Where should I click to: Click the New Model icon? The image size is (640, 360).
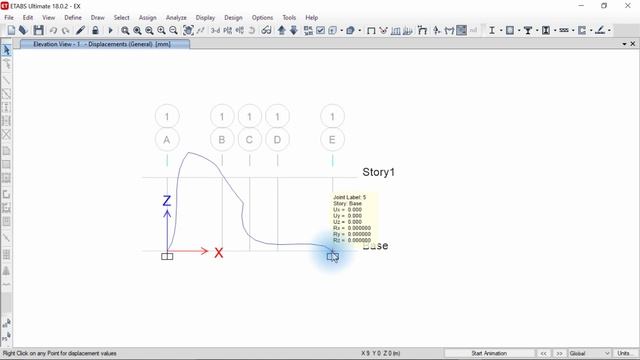click(x=11, y=30)
